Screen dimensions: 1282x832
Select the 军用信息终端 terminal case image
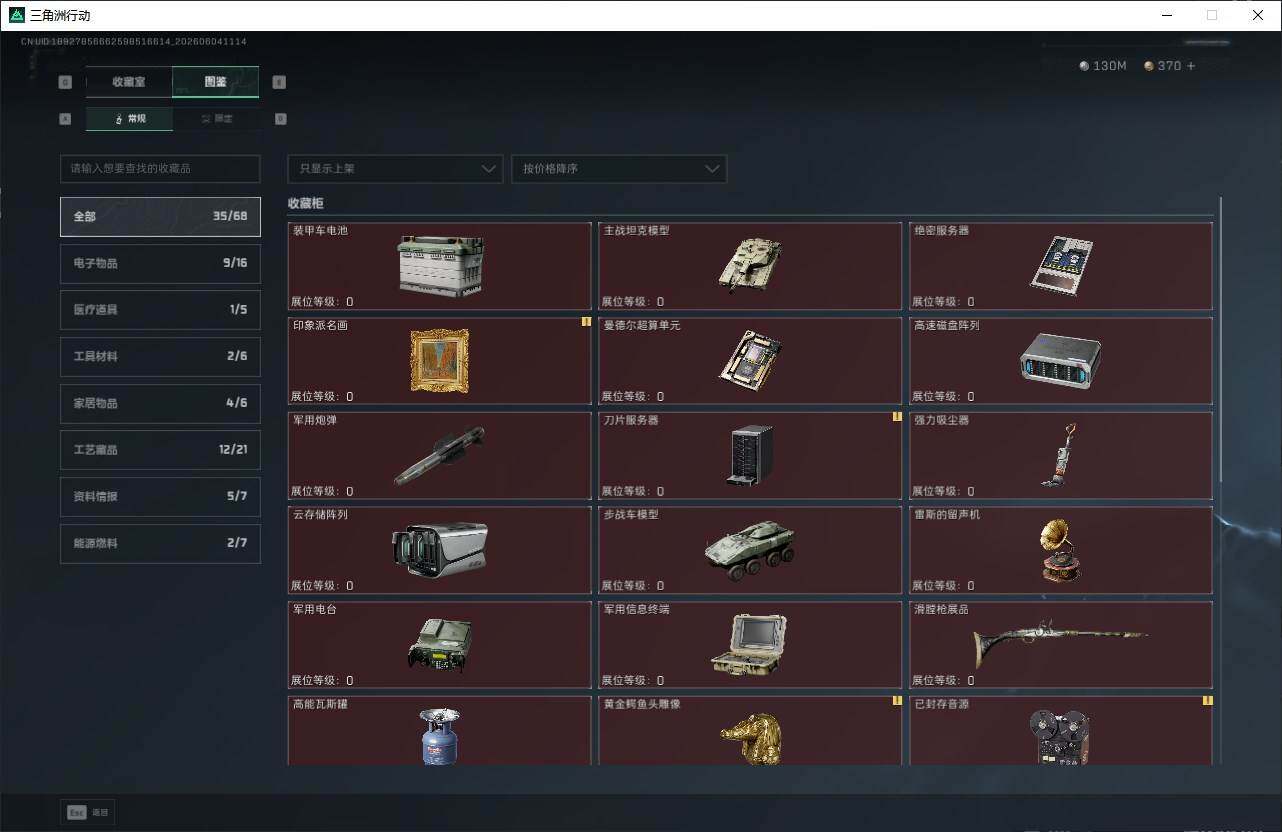coord(750,645)
